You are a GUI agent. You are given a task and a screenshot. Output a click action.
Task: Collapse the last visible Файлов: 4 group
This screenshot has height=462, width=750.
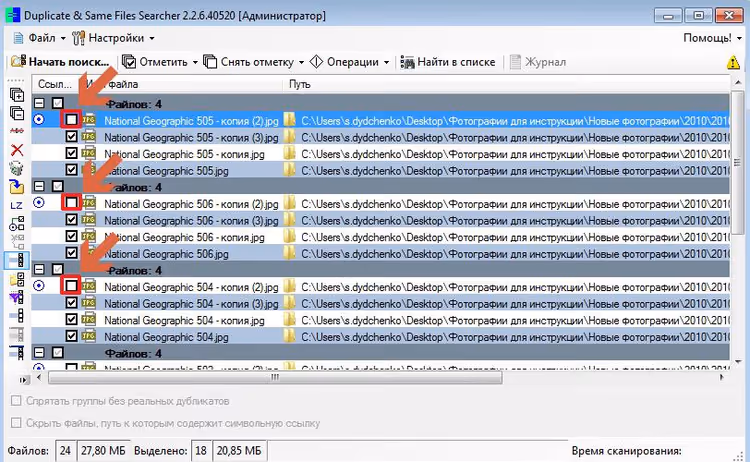point(39,353)
